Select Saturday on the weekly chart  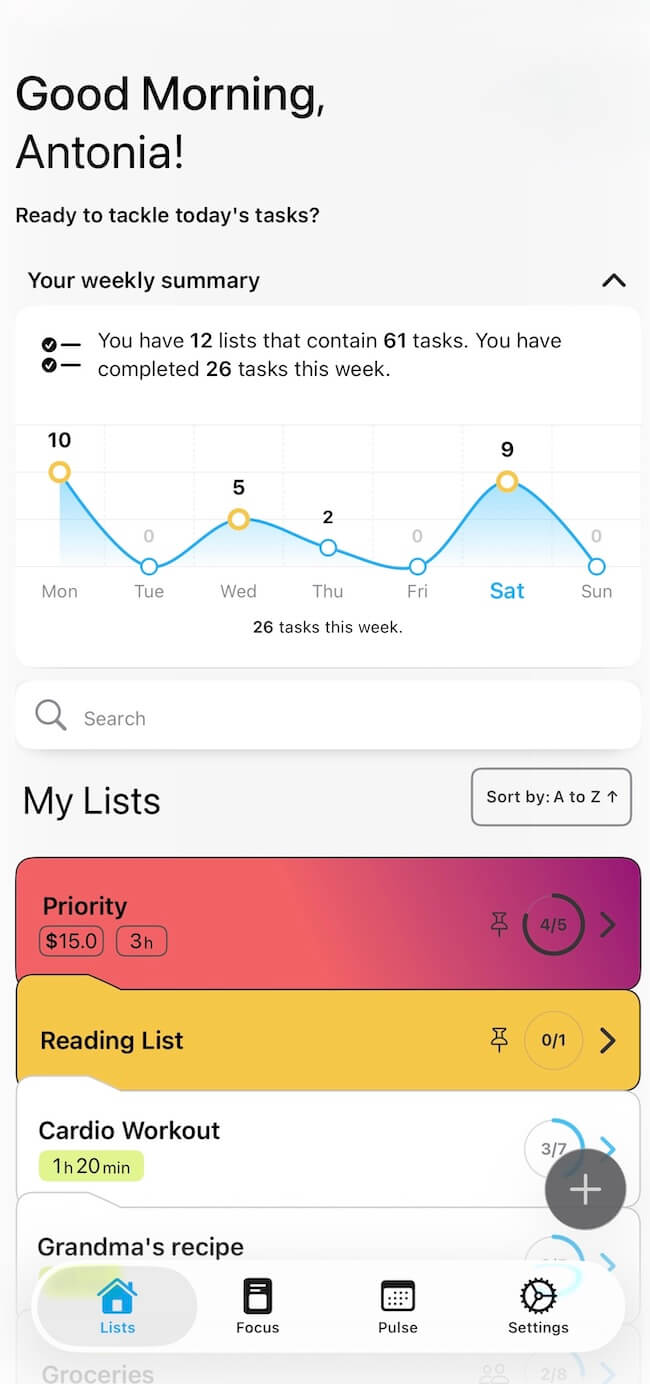[507, 591]
